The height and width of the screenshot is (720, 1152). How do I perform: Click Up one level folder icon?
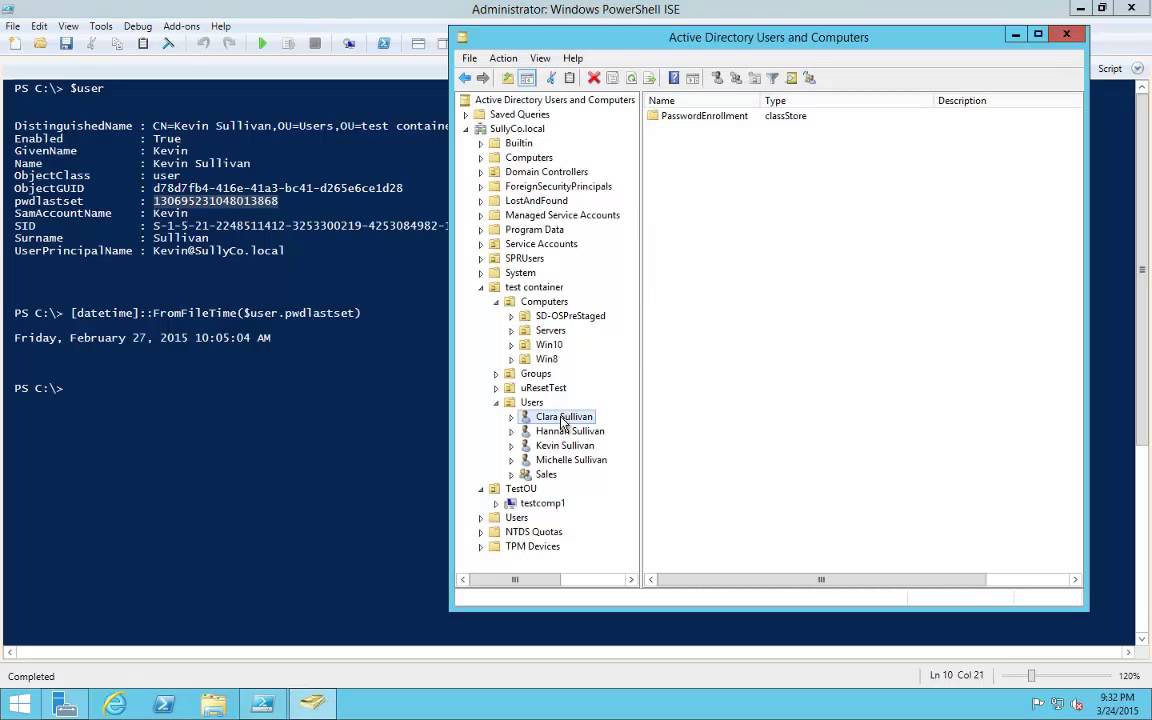point(508,78)
